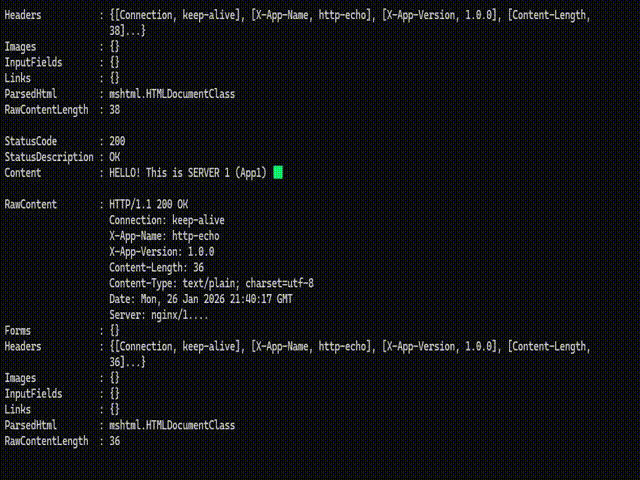Viewport: 640px width, 480px height.
Task: Click the green cursor block after App1
Action: coord(278,172)
